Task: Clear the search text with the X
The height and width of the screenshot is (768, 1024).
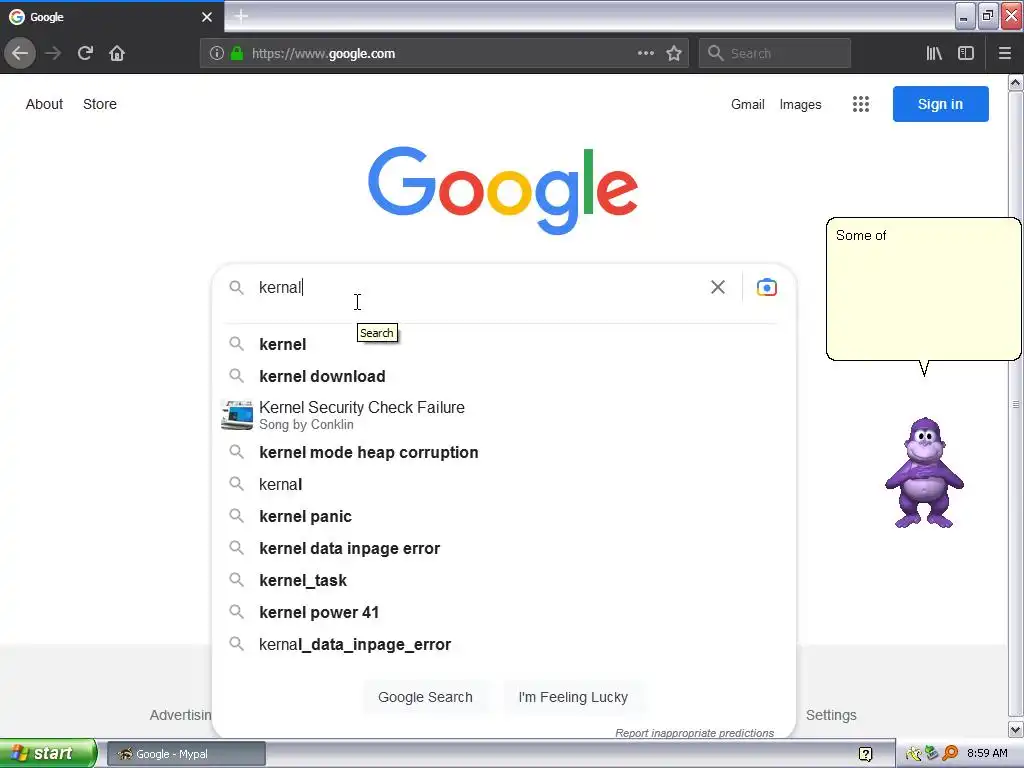Action: point(718,287)
